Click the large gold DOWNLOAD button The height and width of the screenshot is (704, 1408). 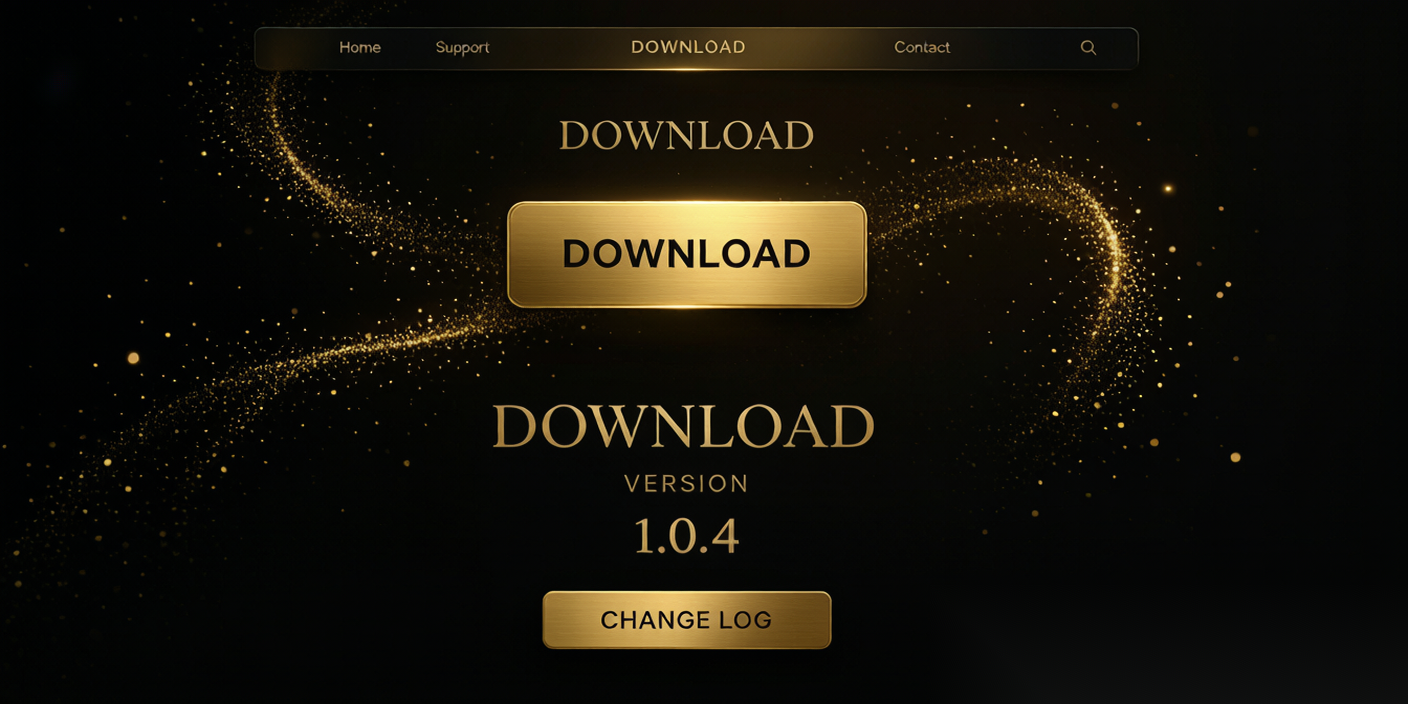click(687, 254)
